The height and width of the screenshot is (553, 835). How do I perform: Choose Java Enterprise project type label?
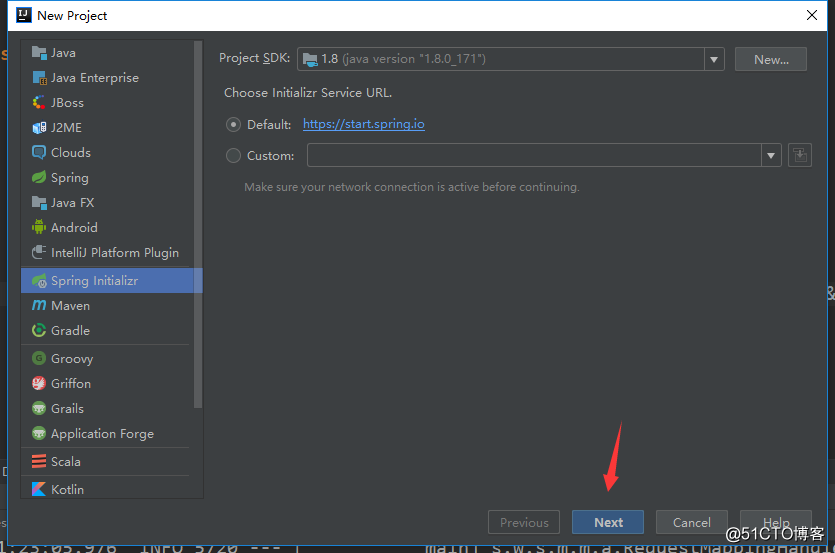[x=95, y=78]
